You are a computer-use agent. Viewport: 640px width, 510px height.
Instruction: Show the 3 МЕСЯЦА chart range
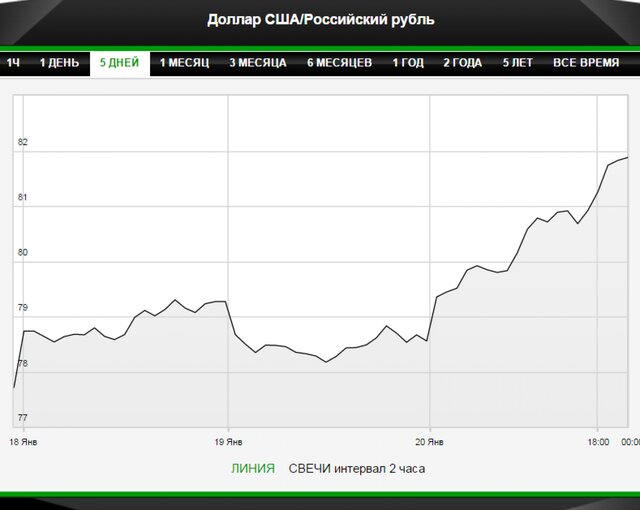click(257, 63)
